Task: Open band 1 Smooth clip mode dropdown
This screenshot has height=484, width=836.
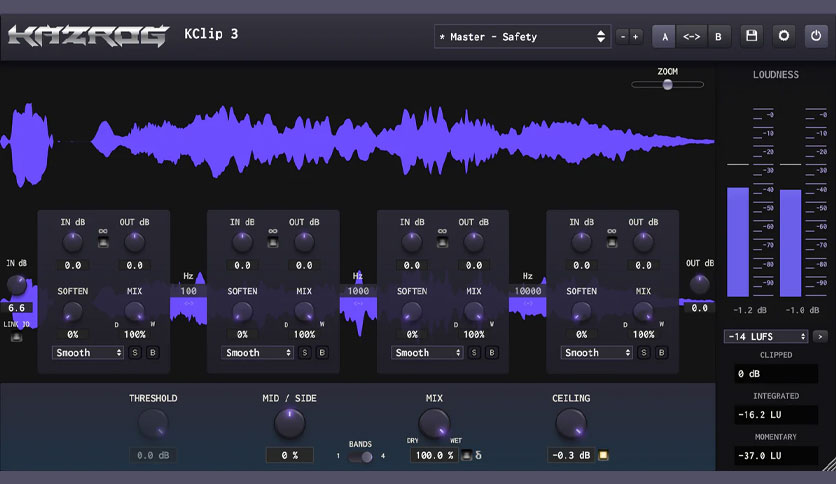Action: coord(87,353)
